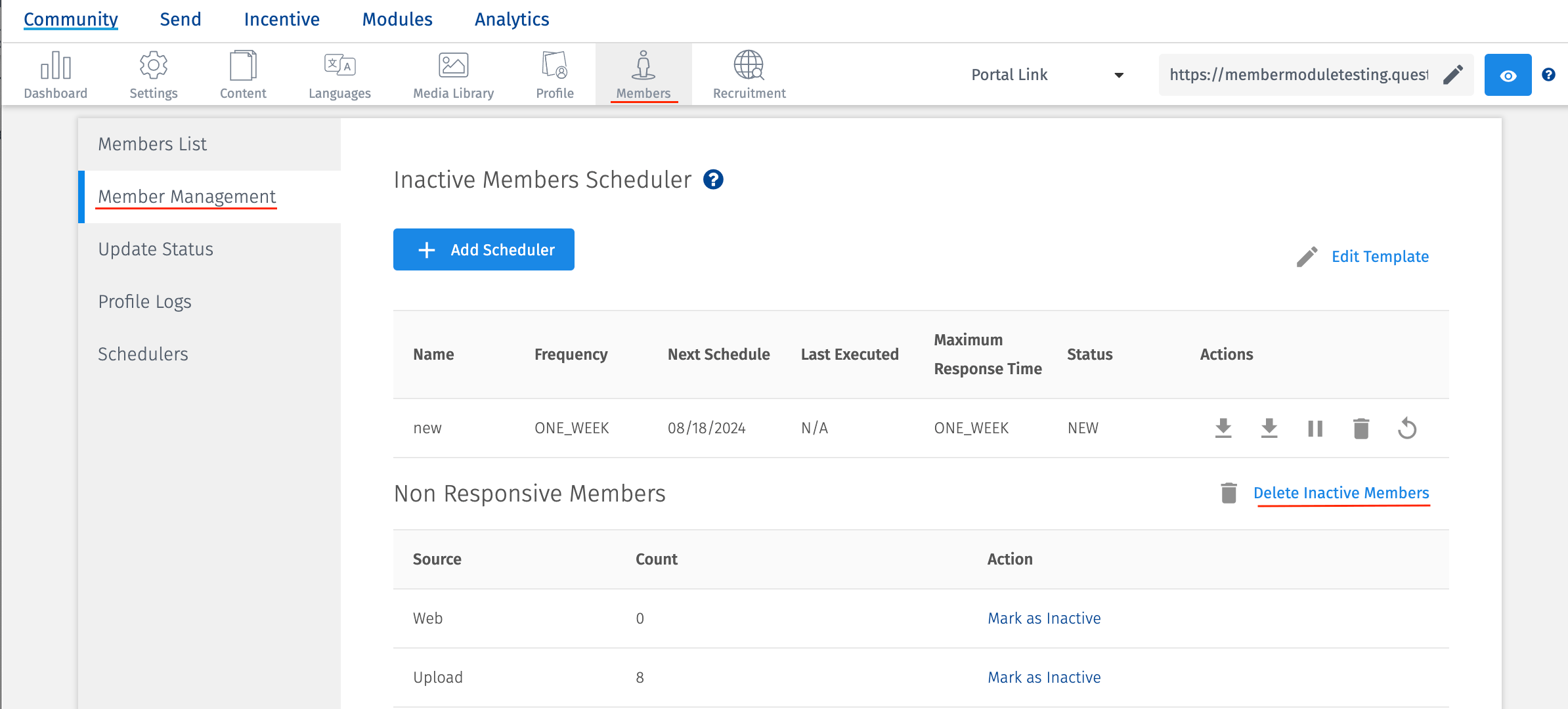
Task: Click first download icon in Actions column
Action: pos(1223,429)
